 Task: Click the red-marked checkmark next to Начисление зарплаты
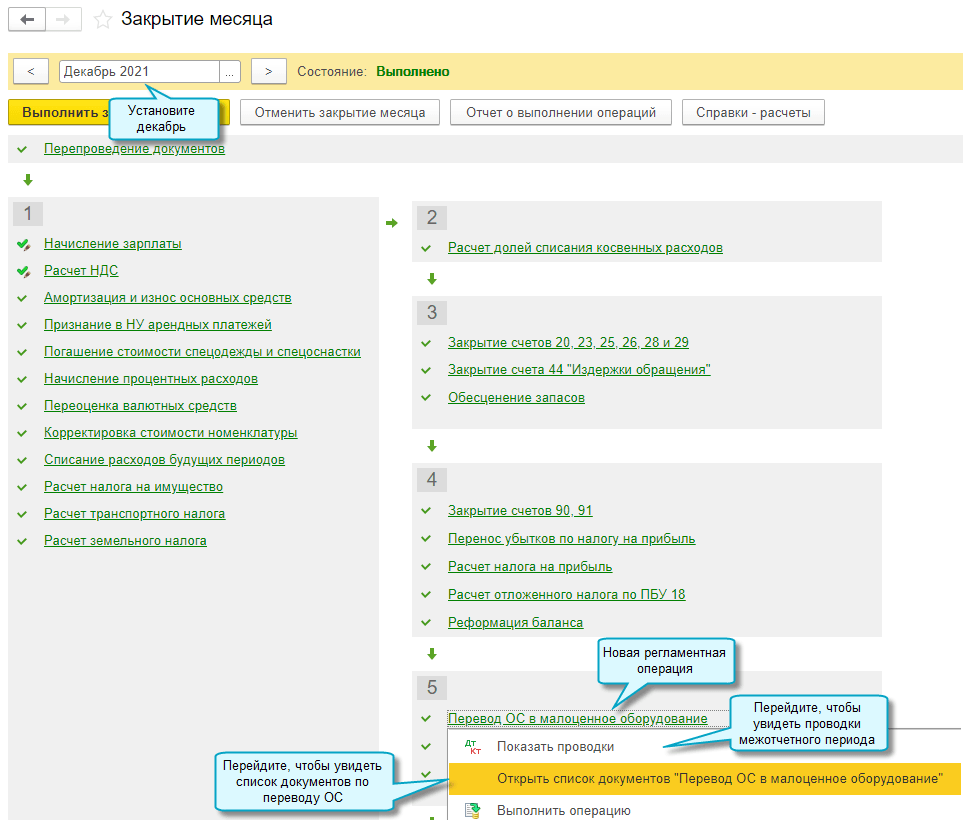coord(23,244)
